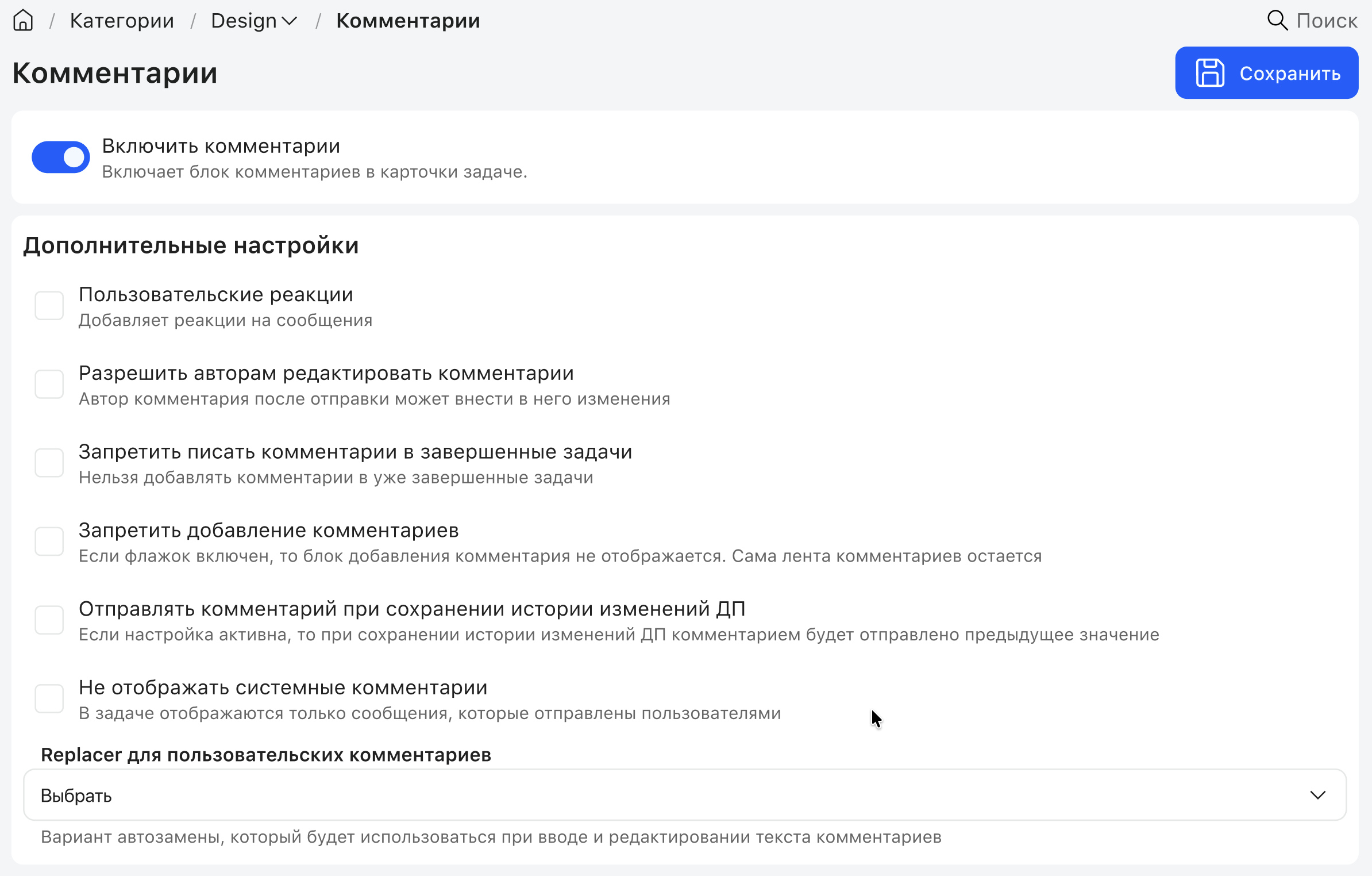Select Комментарии in the breadcrumb trail
This screenshot has height=876, width=1372.
(408, 20)
